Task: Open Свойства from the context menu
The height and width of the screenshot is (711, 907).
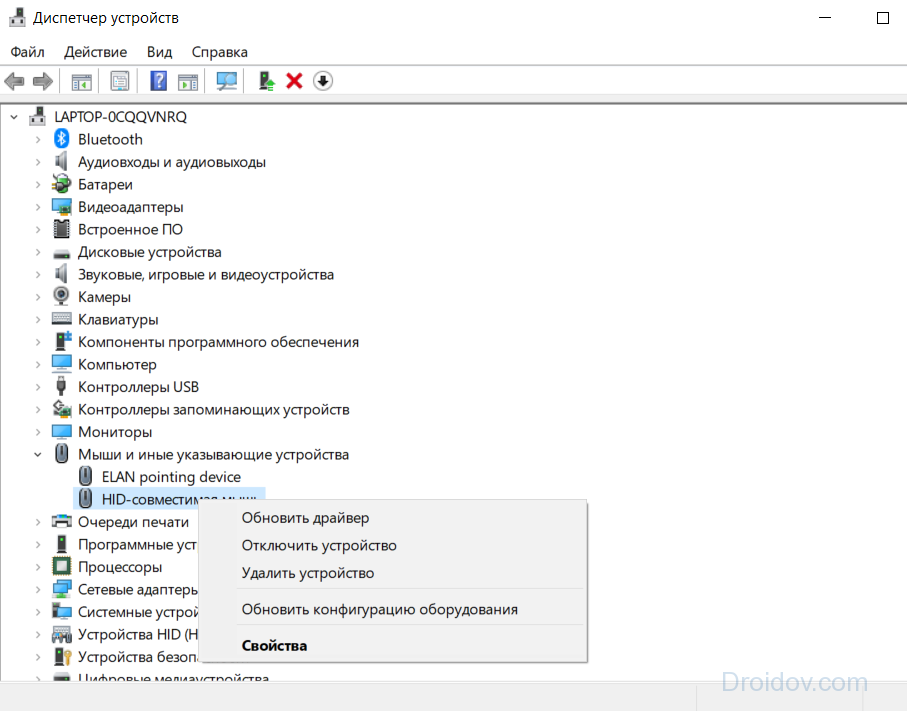Action: pyautogui.click(x=274, y=645)
